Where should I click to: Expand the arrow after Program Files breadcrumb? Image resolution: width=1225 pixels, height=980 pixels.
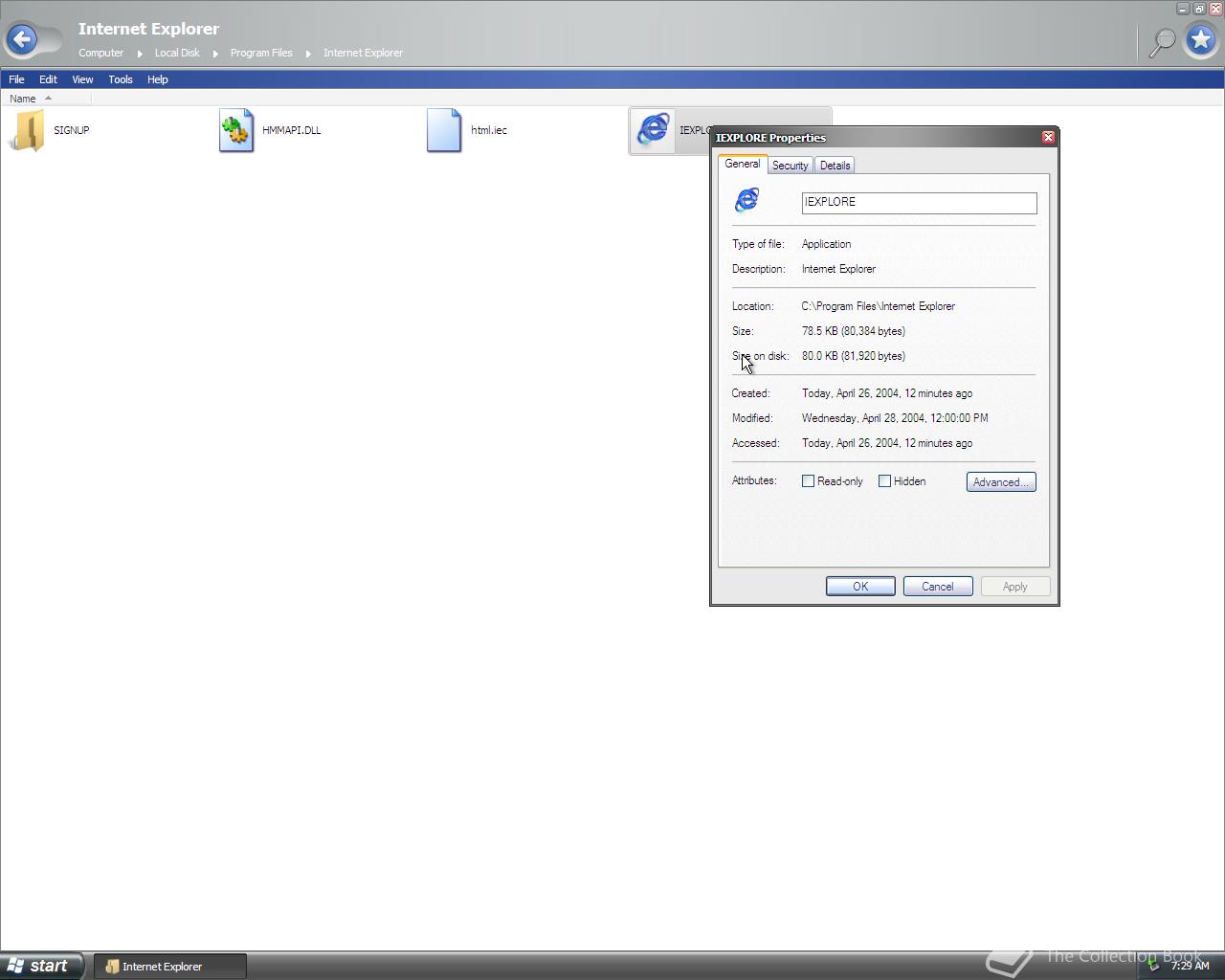[308, 54]
